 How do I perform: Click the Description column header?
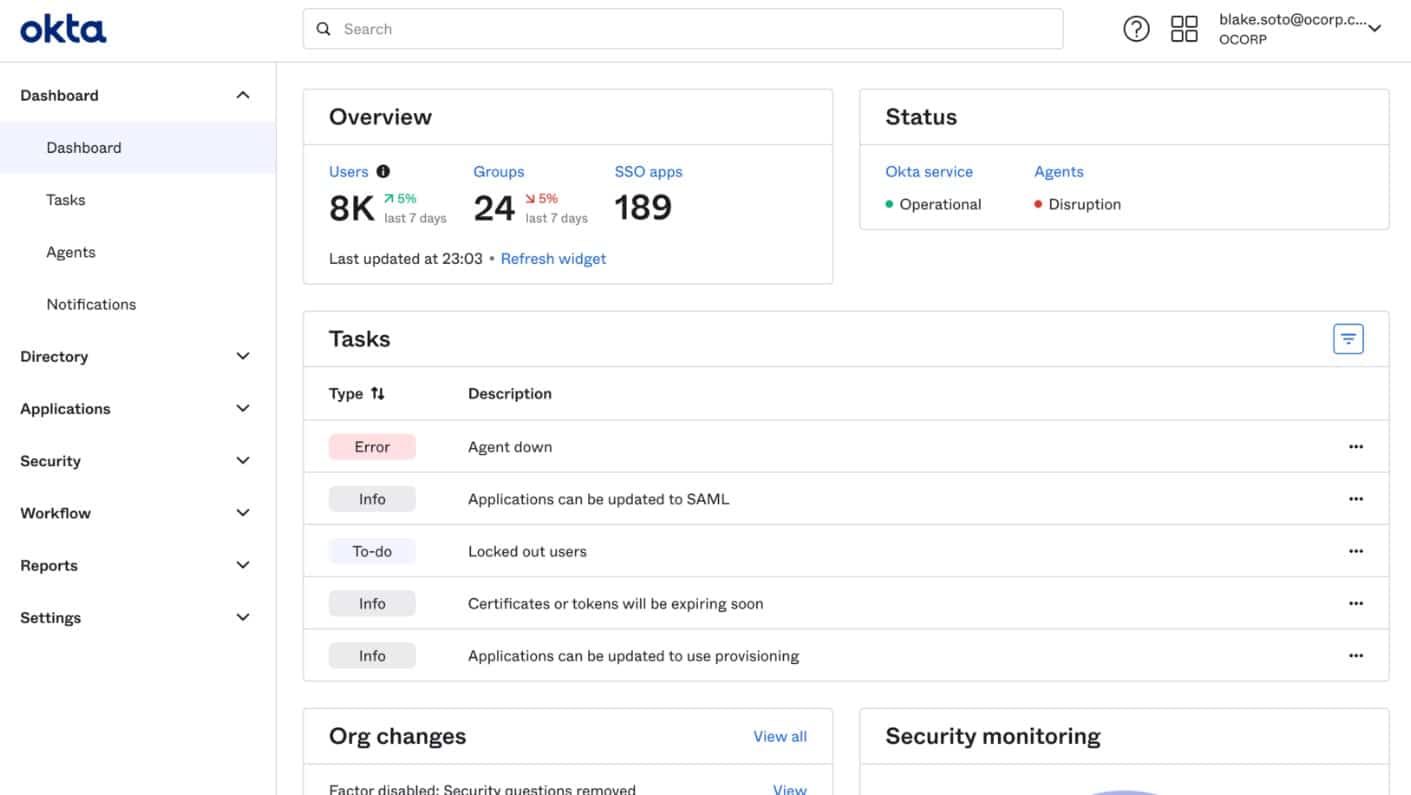pyautogui.click(x=510, y=393)
